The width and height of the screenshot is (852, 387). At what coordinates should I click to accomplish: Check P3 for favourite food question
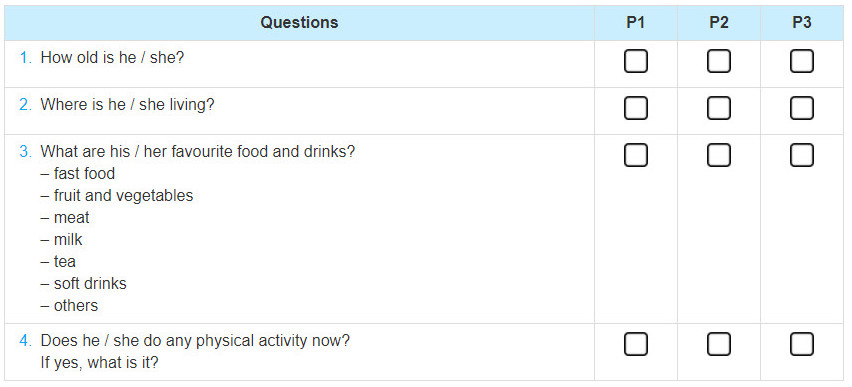tap(801, 155)
